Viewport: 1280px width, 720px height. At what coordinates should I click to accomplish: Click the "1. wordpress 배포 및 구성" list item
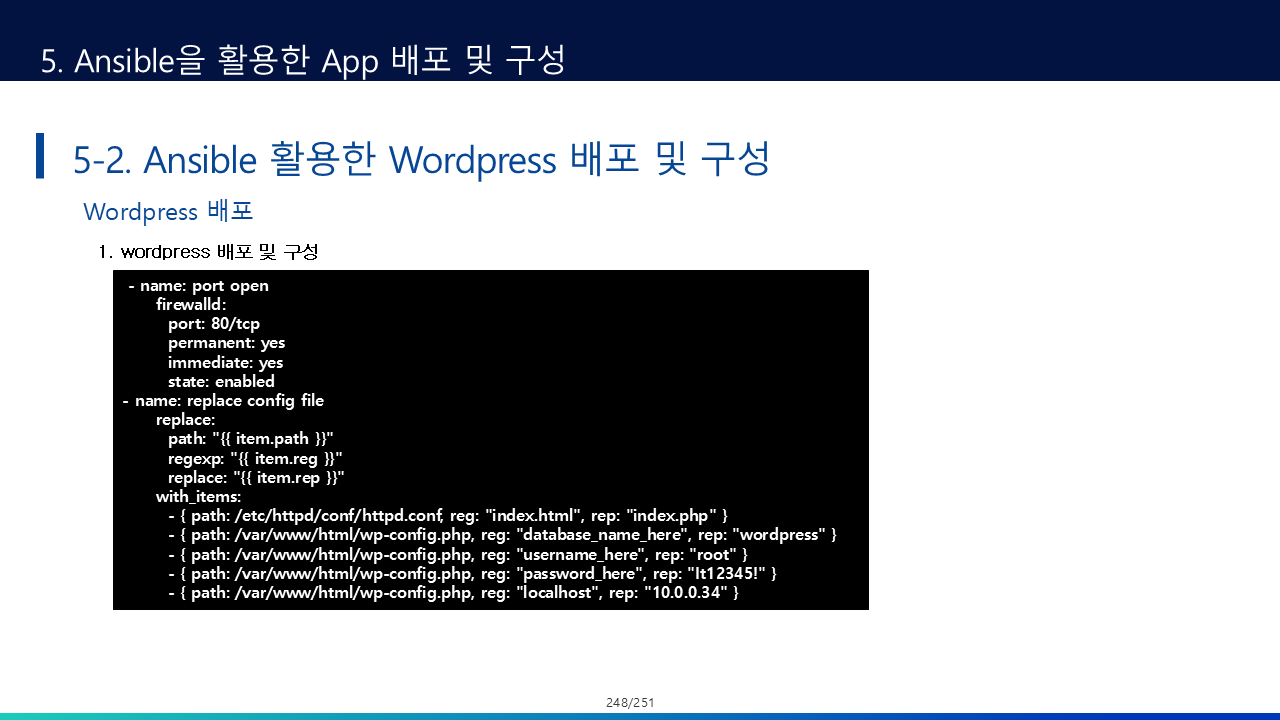(x=208, y=251)
